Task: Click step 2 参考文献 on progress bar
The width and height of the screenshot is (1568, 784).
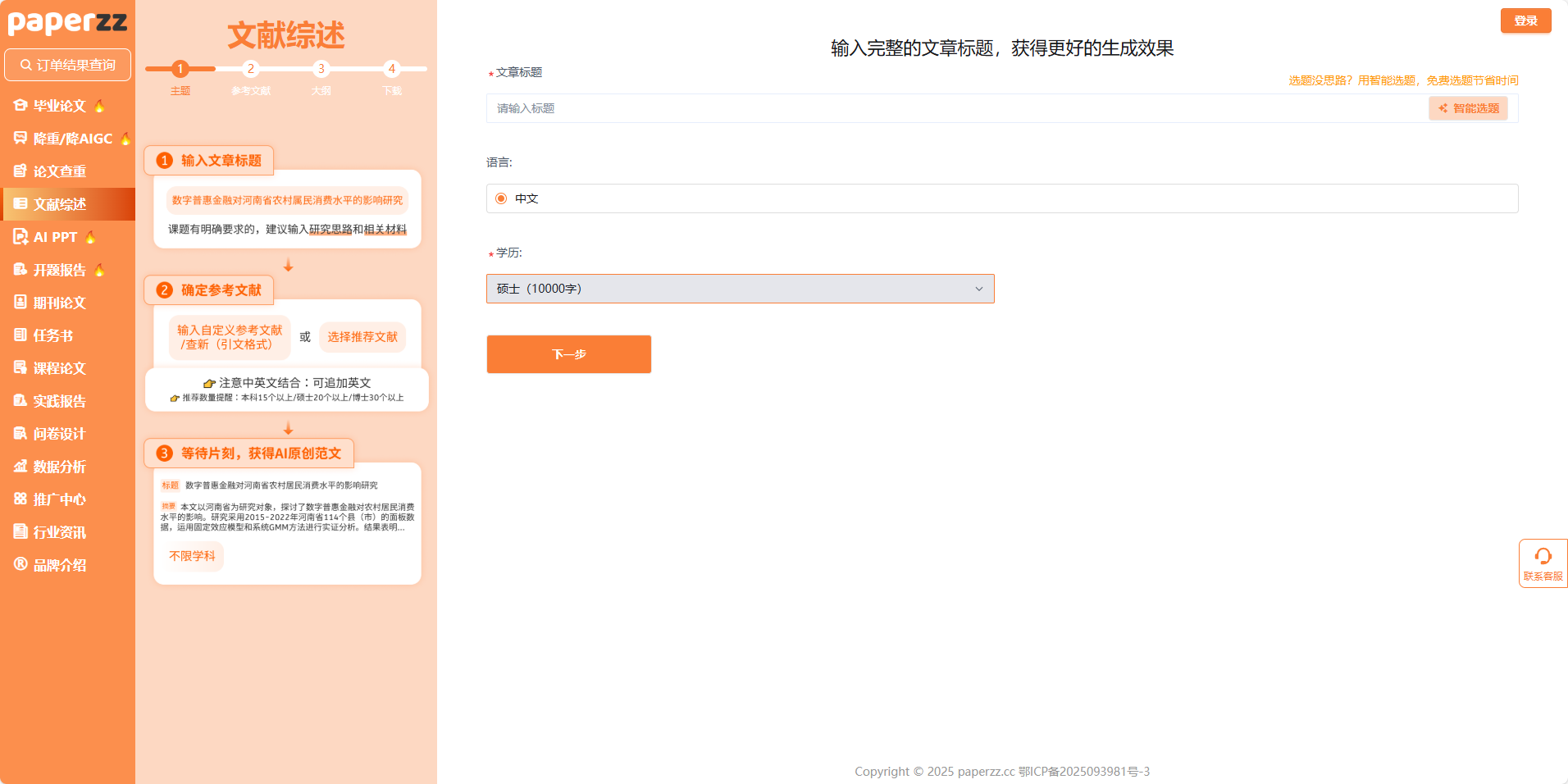Action: coord(251,70)
